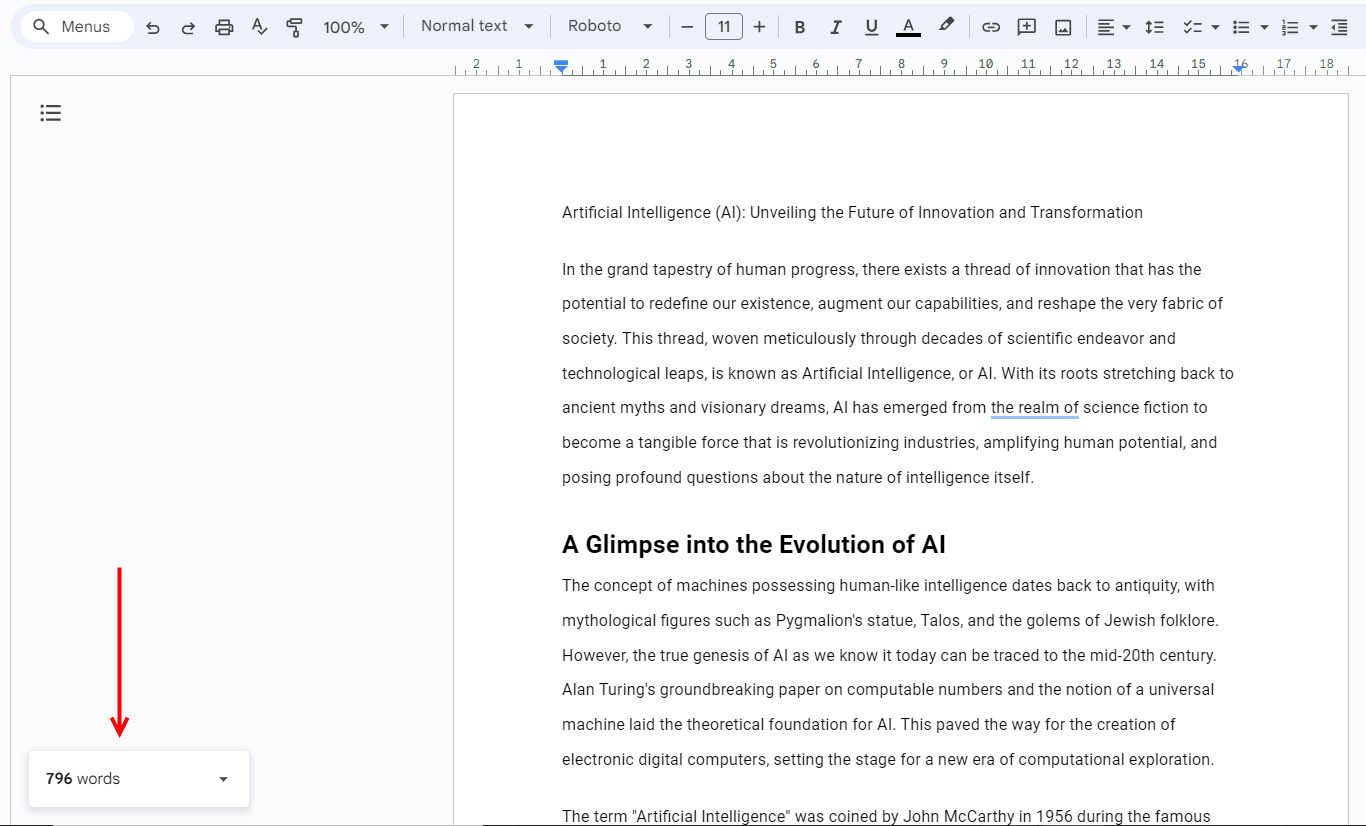Add a comment
1366x826 pixels.
1027,27
